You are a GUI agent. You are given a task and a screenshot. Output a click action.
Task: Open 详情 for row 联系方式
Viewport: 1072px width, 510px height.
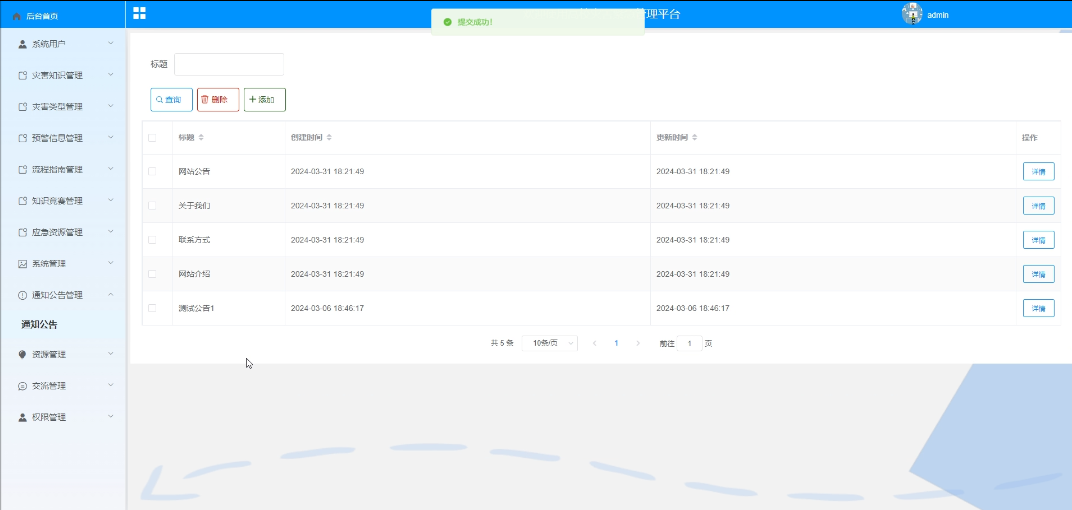point(1038,240)
